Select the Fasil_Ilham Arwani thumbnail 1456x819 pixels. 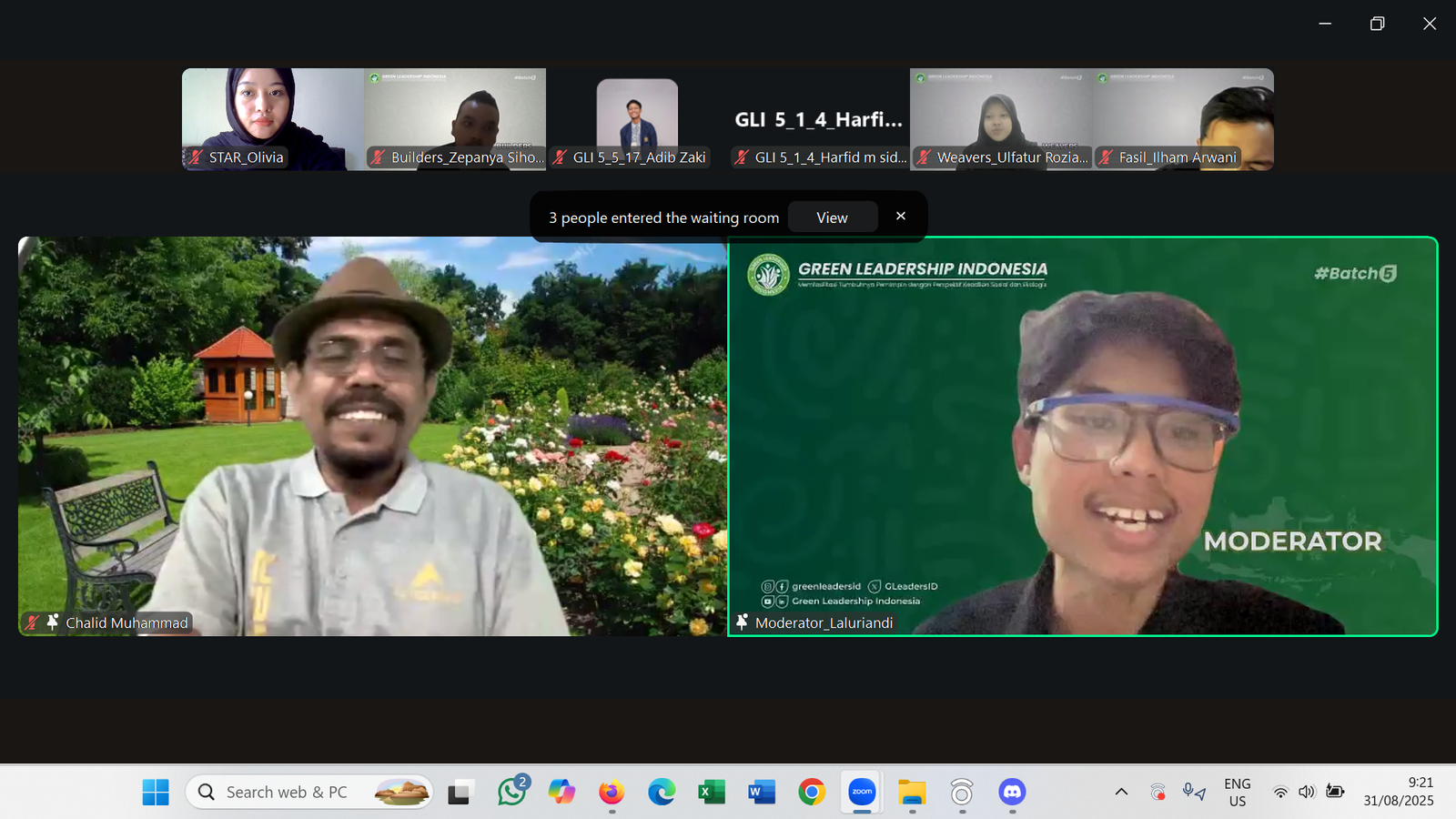1183,118
